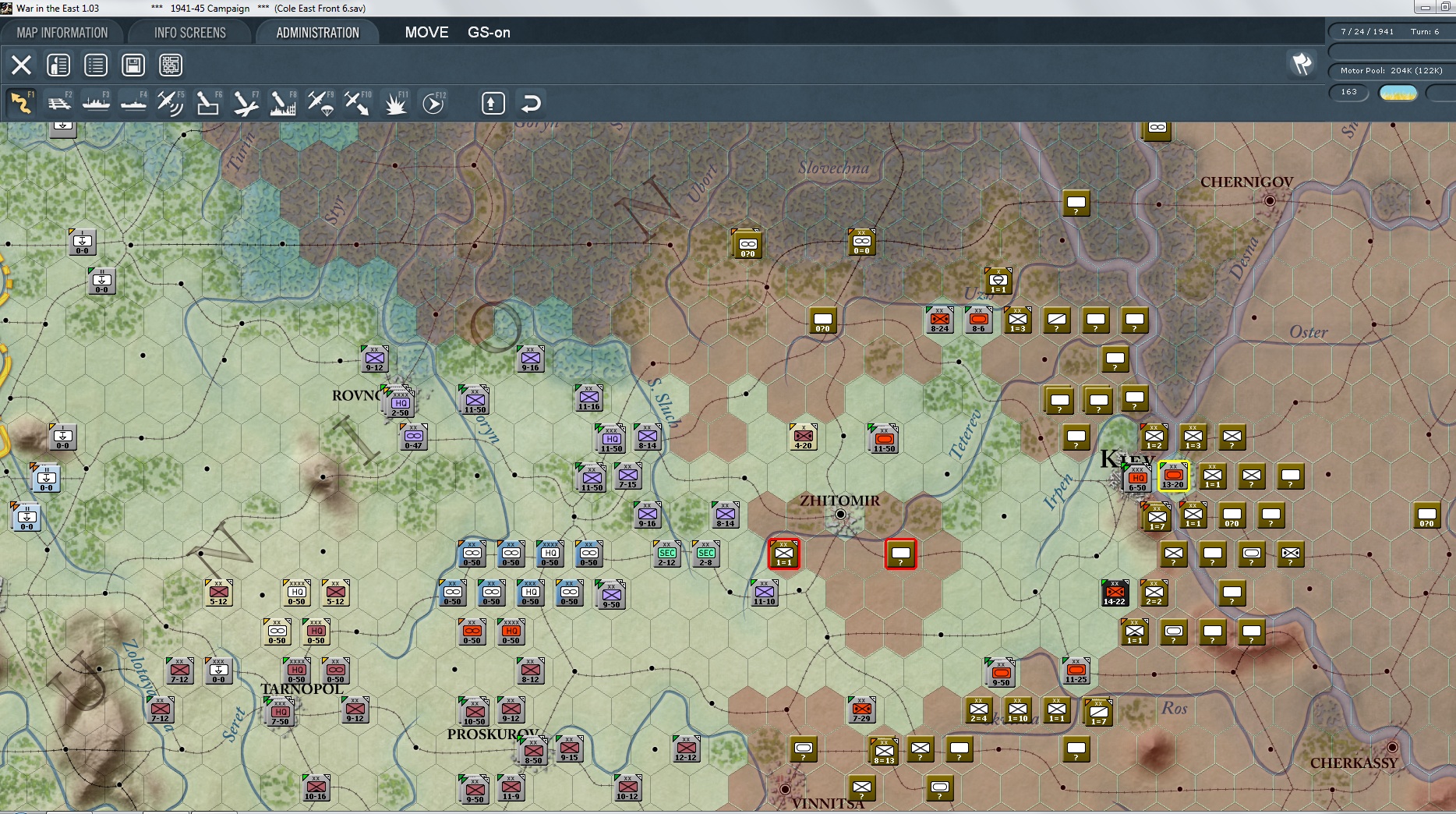Open the commander's report person icon
Screen dimensions: 1456x814
(x=58, y=65)
